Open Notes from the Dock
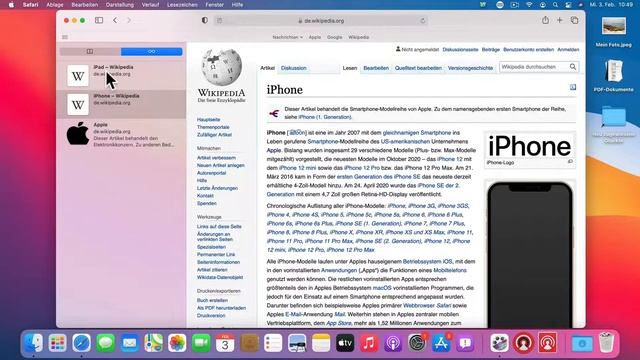640x360 pixels. tap(321, 343)
